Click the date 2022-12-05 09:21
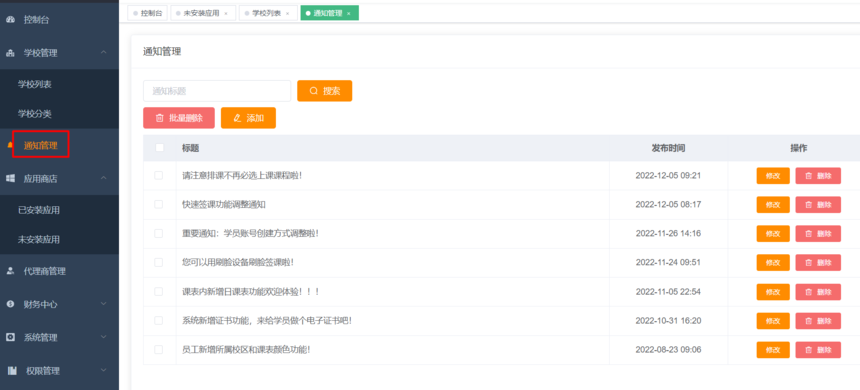 point(668,176)
